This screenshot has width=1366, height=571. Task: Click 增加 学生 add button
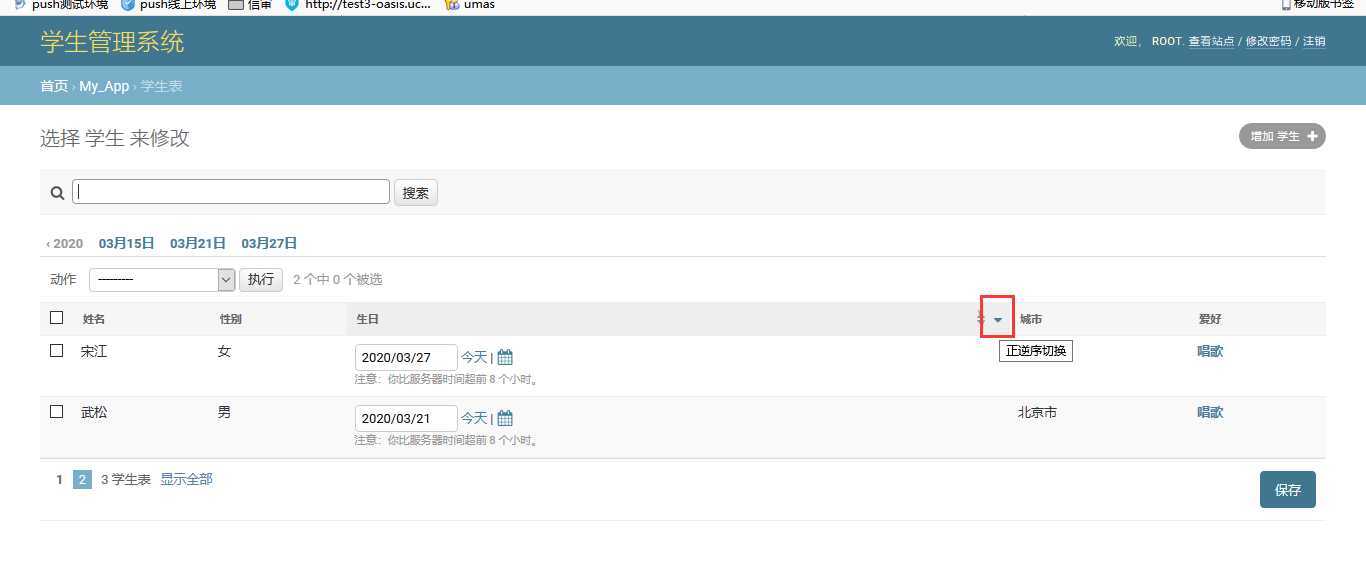click(x=1282, y=136)
